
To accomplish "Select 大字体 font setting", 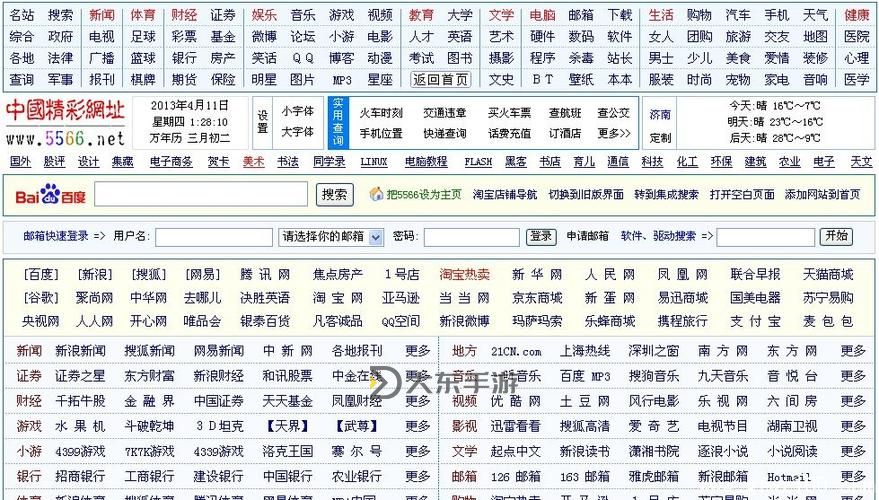I will click(298, 132).
